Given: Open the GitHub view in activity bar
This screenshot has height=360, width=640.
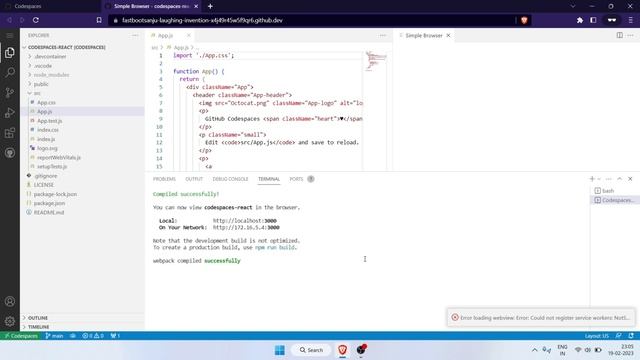Looking at the screenshot, I should pyautogui.click(x=10, y=153).
